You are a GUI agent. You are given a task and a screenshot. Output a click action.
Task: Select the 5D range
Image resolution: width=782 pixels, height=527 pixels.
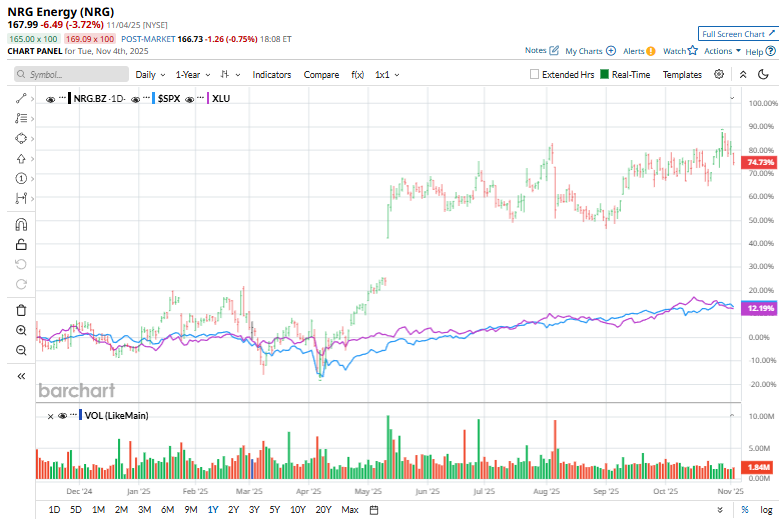76,510
